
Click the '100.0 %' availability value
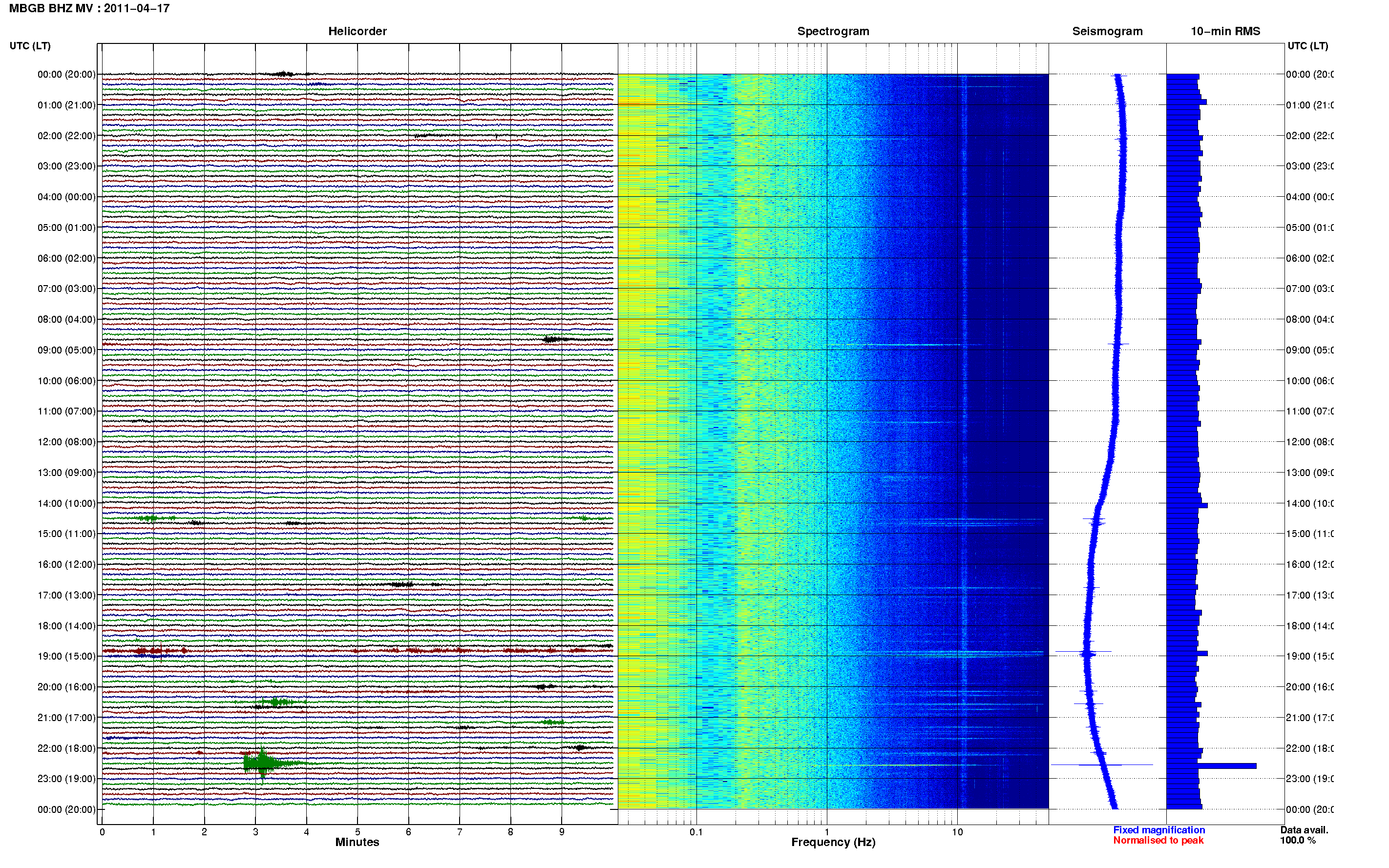tap(1298, 841)
